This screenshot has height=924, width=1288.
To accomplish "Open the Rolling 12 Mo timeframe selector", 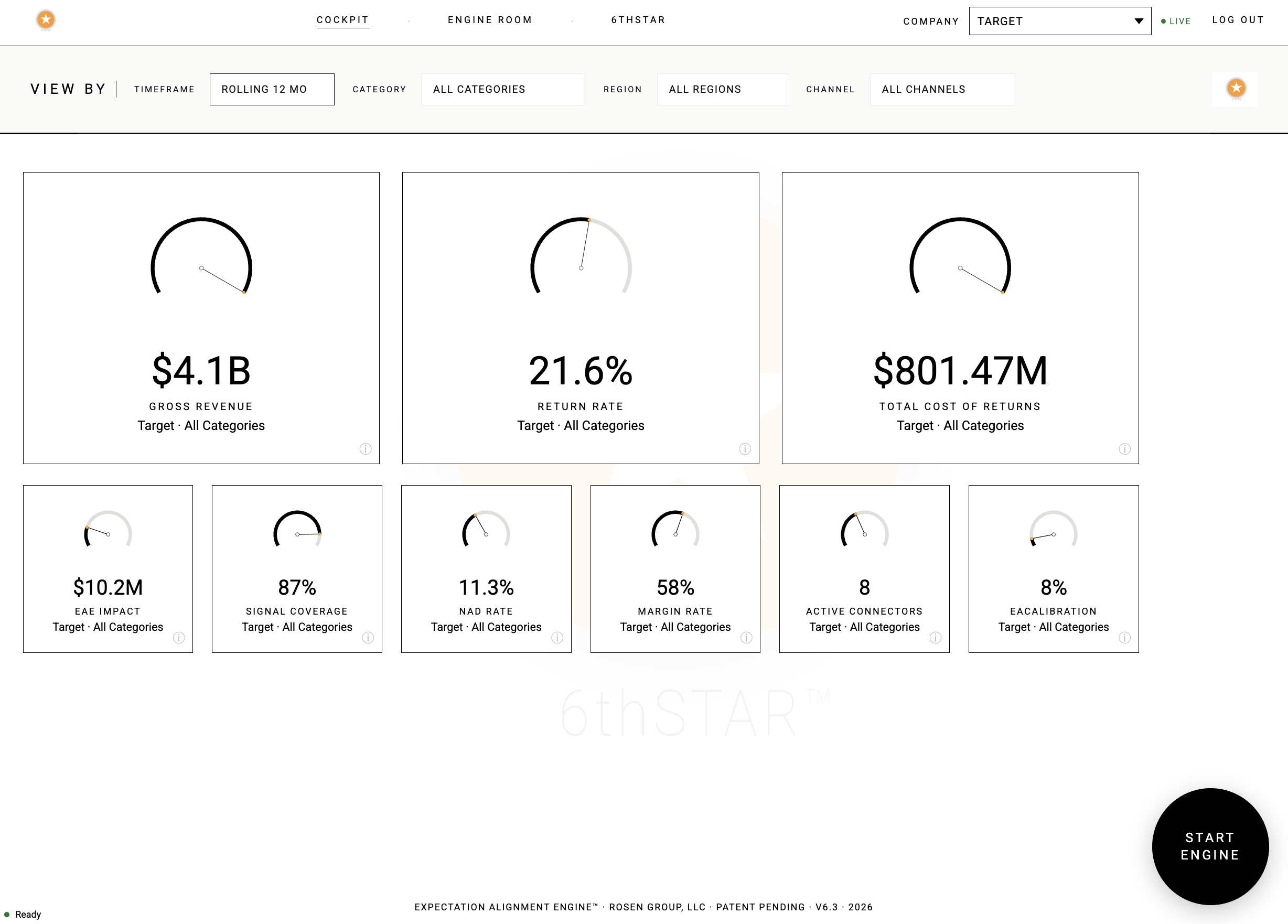I will pyautogui.click(x=272, y=89).
